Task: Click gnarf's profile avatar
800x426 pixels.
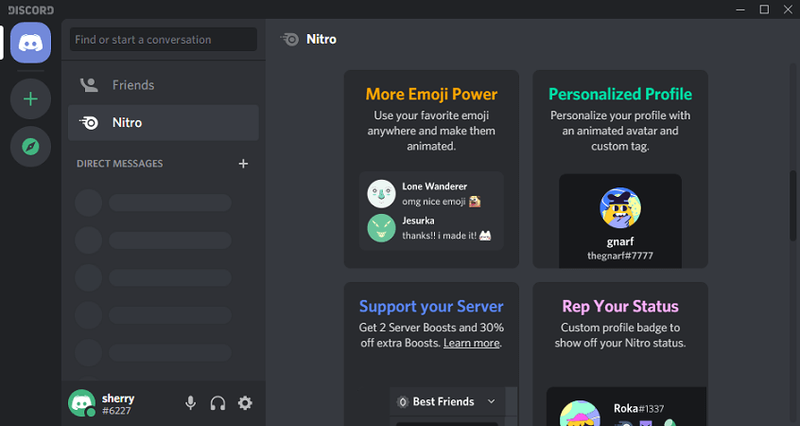Action: [620, 208]
